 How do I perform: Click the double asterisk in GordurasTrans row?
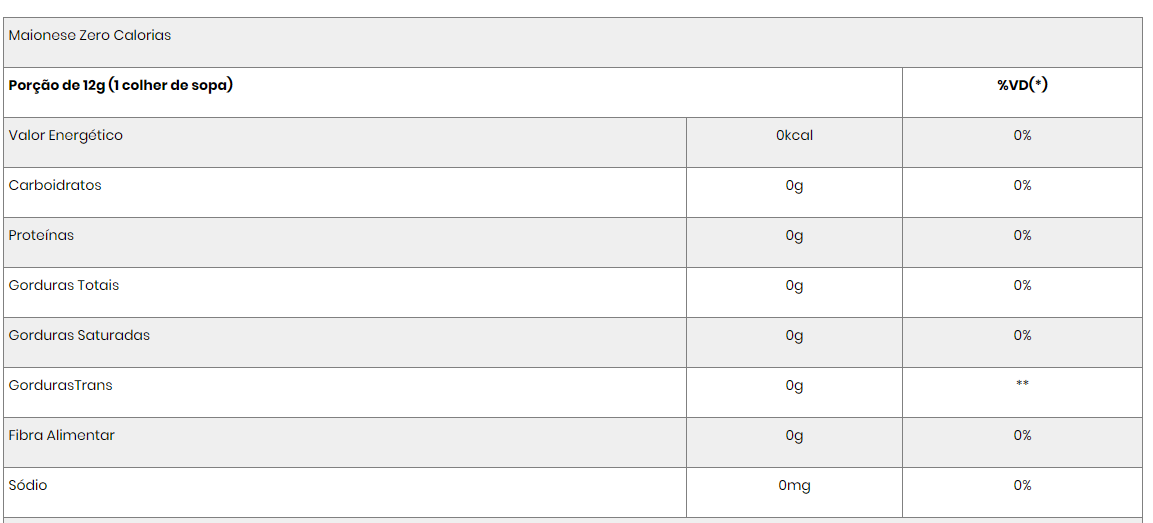pyautogui.click(x=1022, y=384)
